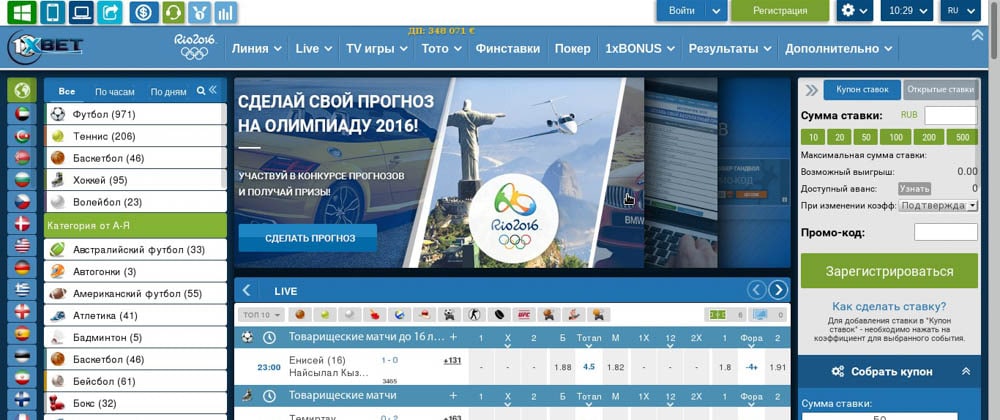
Task: Expand the Live menu
Action: pyautogui.click(x=314, y=48)
